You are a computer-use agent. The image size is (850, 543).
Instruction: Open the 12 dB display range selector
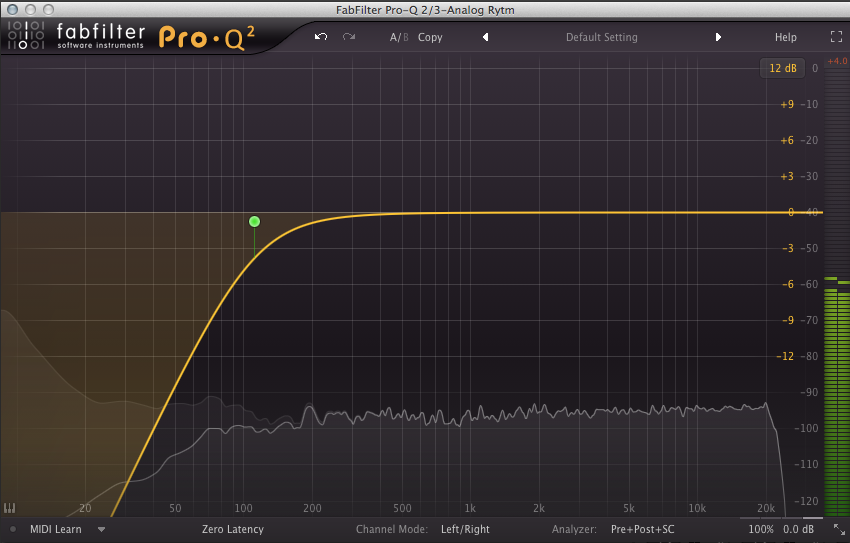click(783, 68)
